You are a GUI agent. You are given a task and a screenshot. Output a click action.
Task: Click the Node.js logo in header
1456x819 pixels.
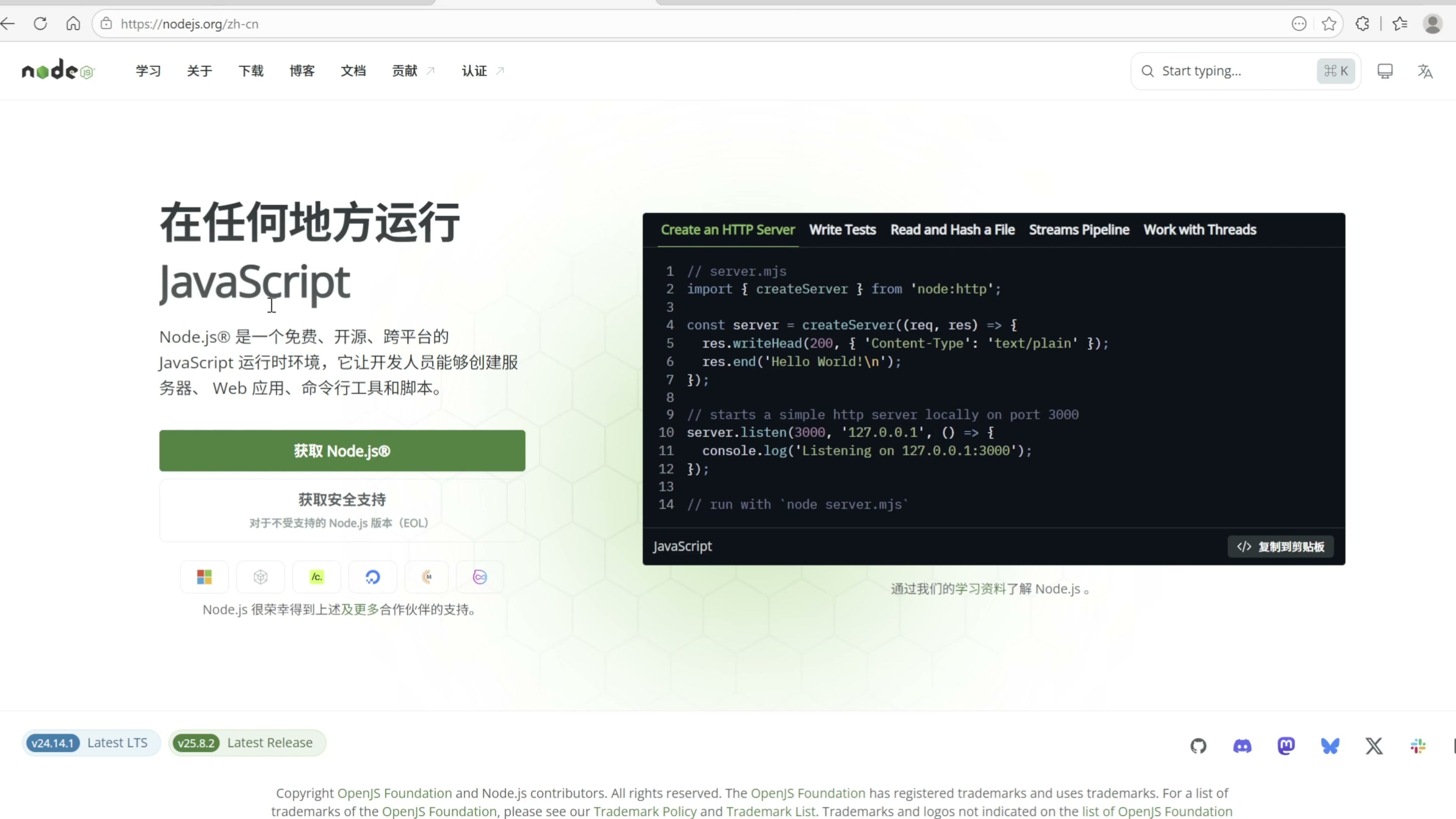click(x=58, y=71)
